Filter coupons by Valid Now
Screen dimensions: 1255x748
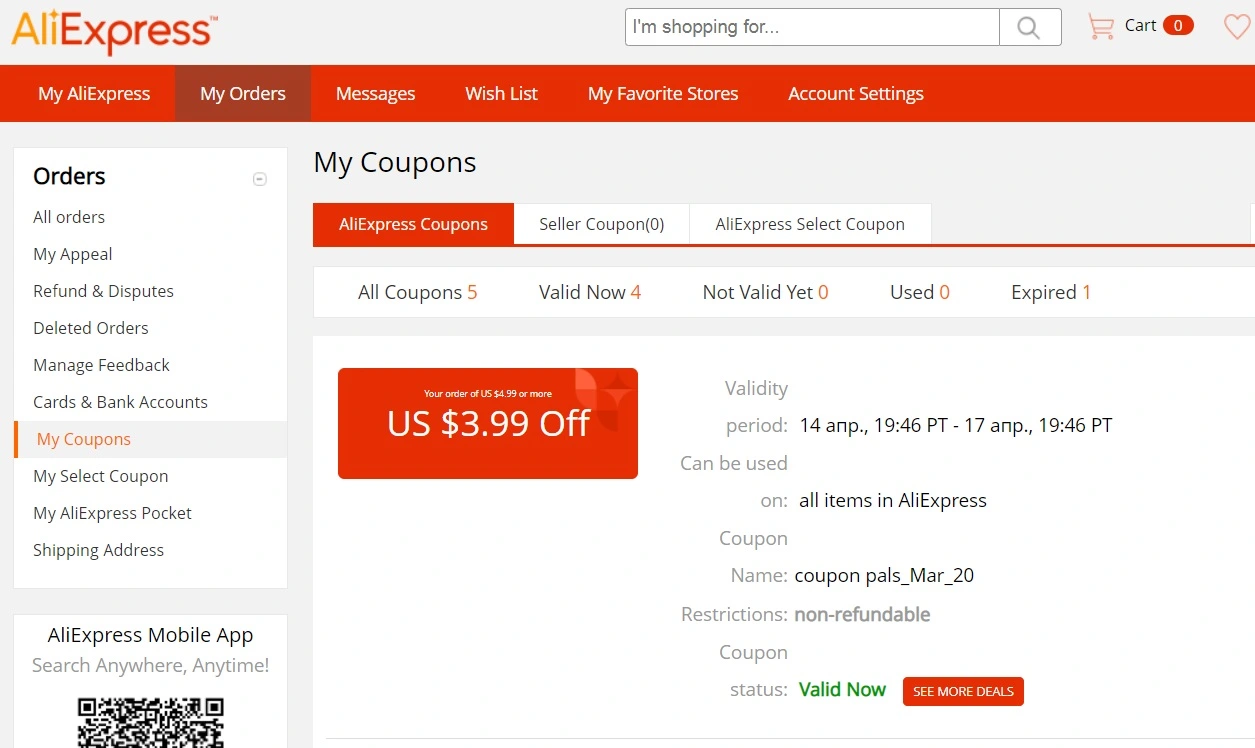click(x=590, y=292)
